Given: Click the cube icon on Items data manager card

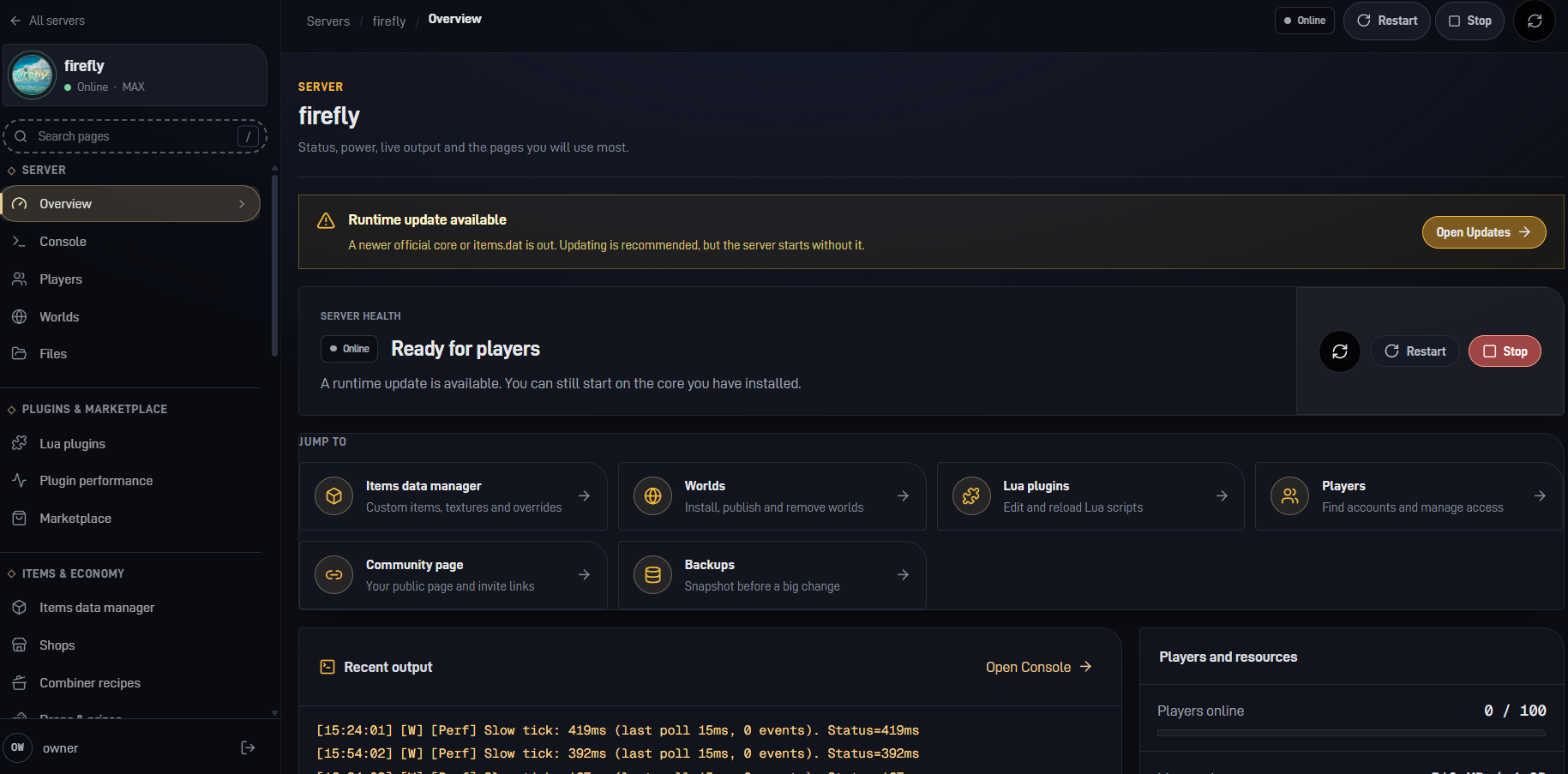Looking at the screenshot, I should [x=334, y=496].
